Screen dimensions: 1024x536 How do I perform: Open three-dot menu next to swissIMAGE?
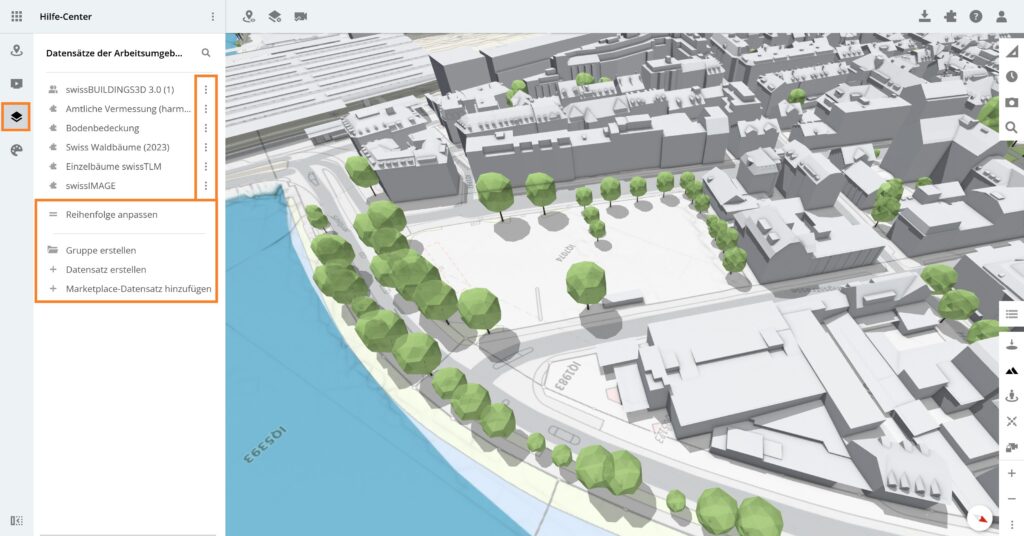(x=205, y=186)
